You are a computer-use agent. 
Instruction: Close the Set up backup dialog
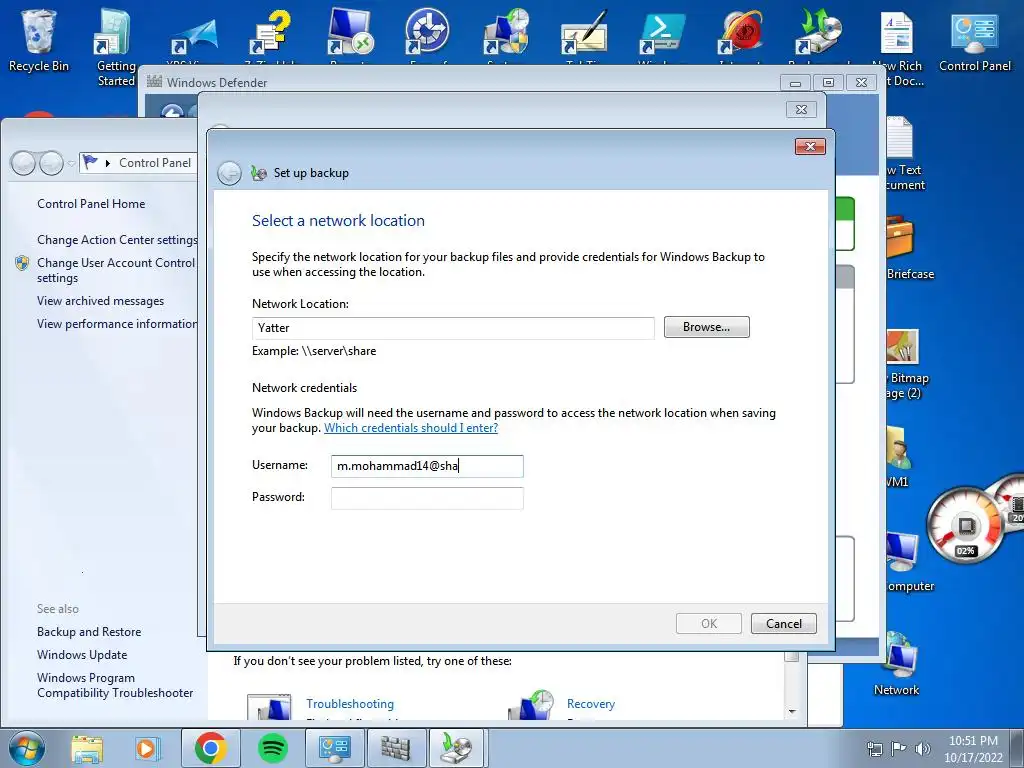(810, 146)
